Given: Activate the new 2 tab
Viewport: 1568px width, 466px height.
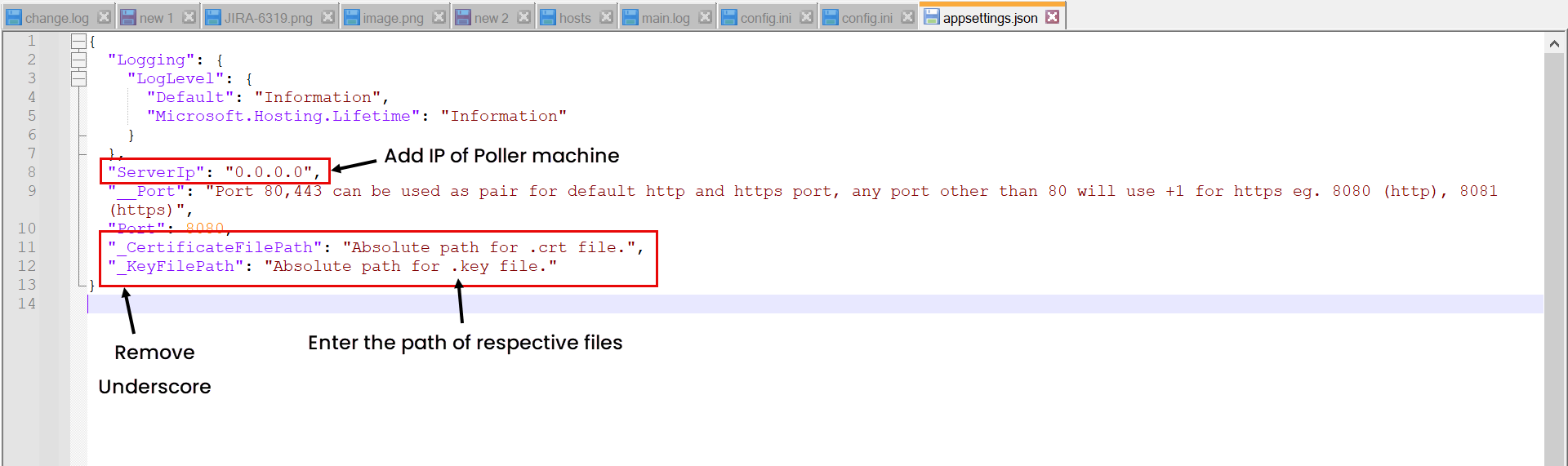Looking at the screenshot, I should click(491, 18).
